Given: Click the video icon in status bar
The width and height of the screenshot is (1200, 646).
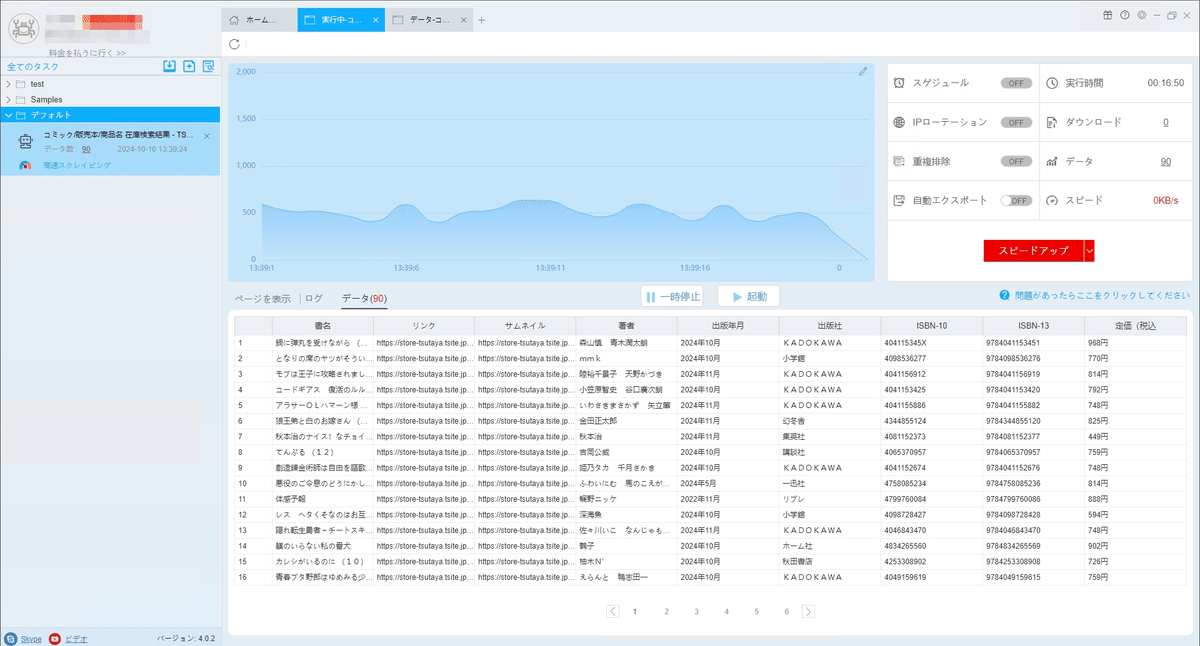Looking at the screenshot, I should pos(55,638).
